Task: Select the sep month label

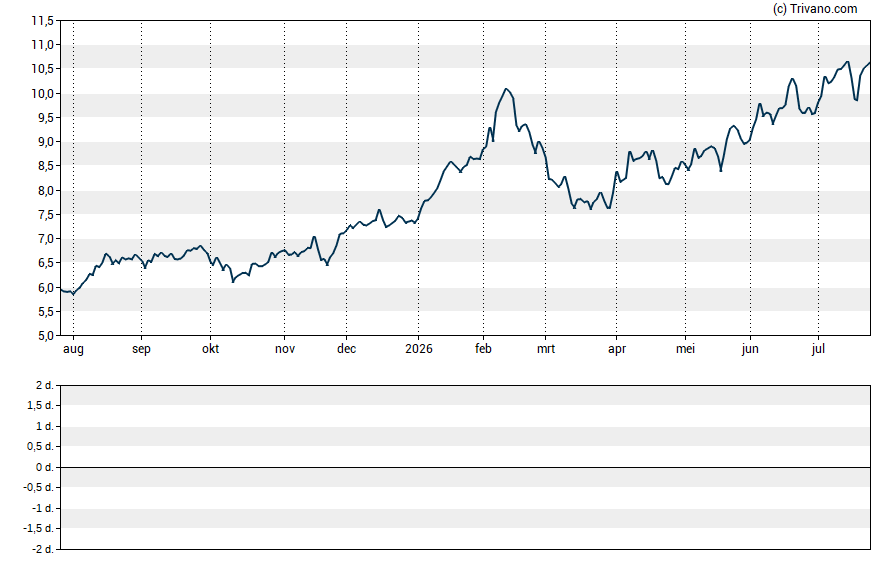Action: tap(141, 349)
